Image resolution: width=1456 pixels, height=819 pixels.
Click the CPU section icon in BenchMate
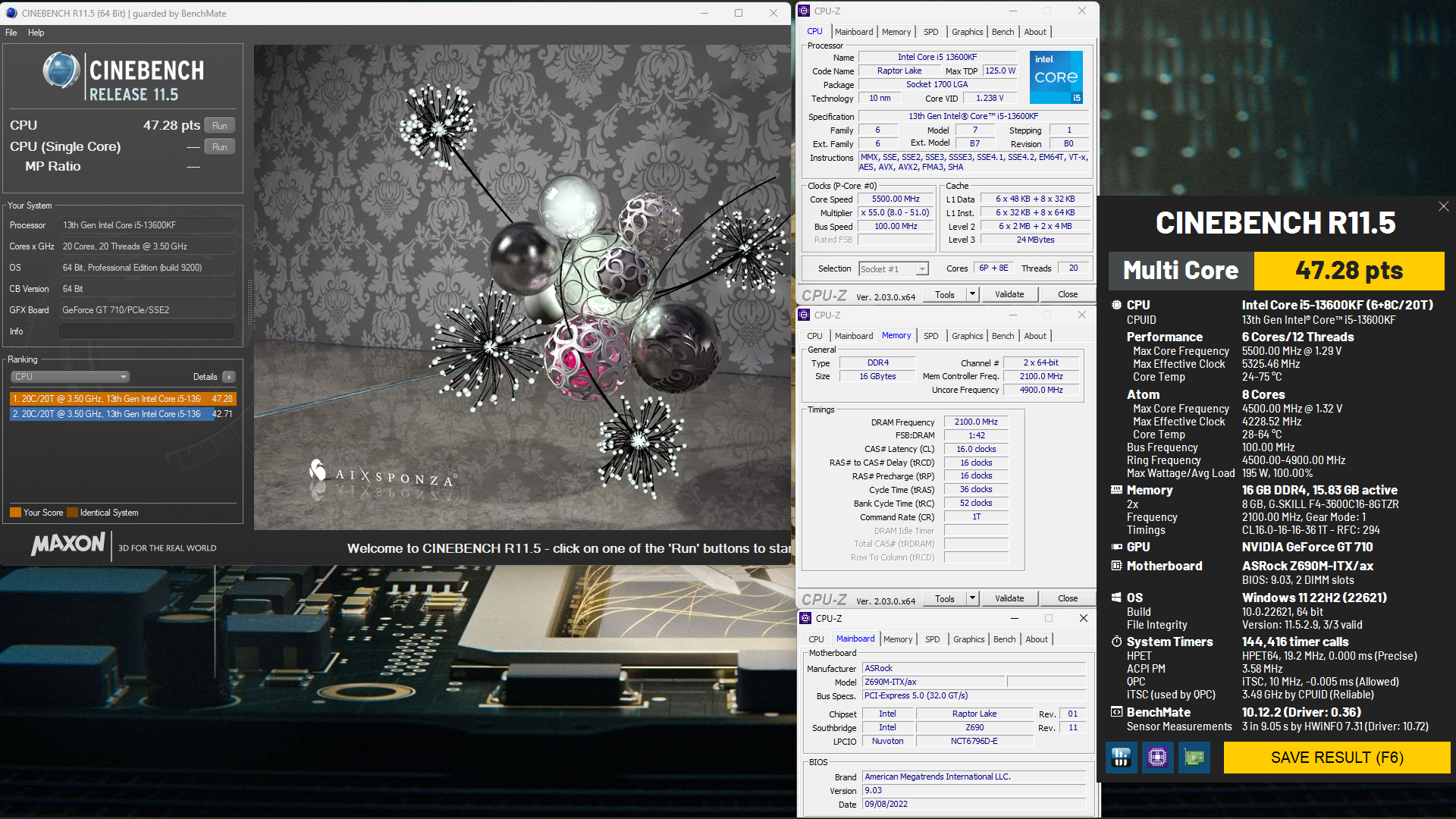click(1116, 305)
